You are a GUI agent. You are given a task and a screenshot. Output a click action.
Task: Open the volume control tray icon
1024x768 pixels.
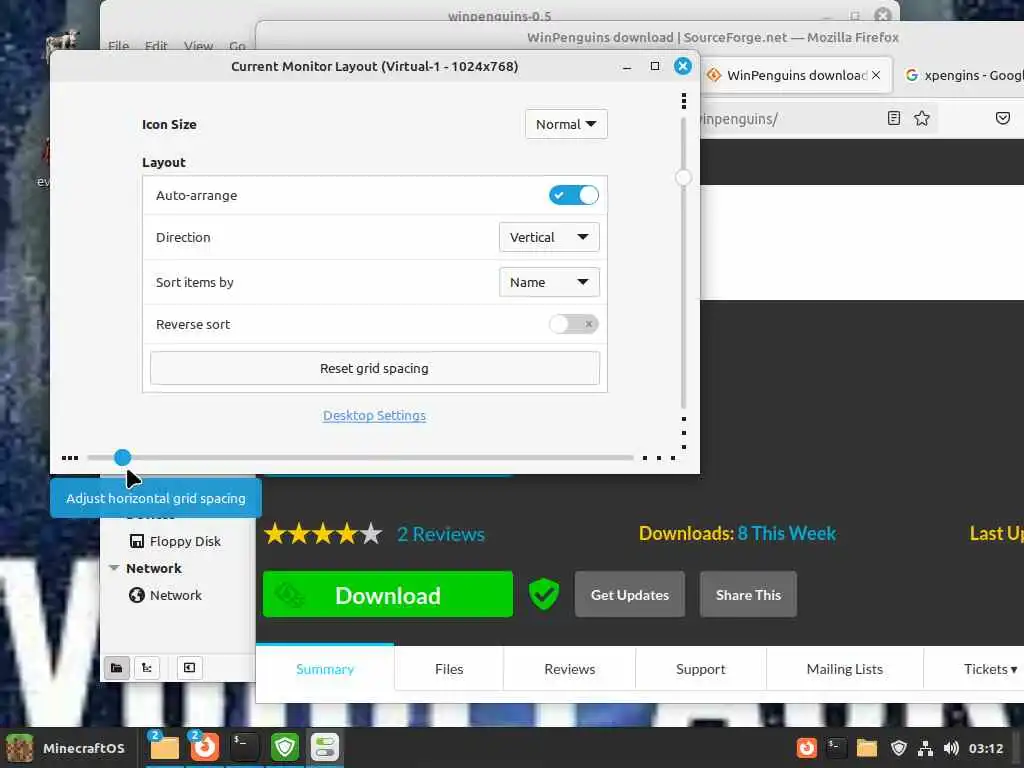click(951, 748)
